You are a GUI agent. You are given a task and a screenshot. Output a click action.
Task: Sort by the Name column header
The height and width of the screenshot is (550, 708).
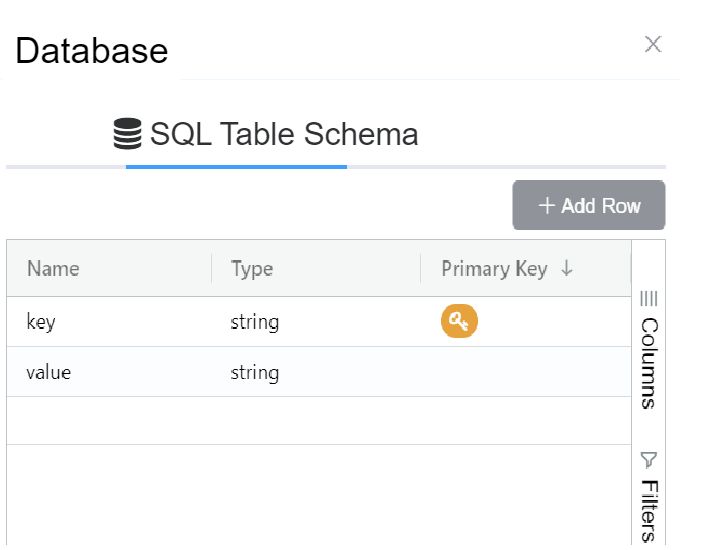click(x=53, y=269)
